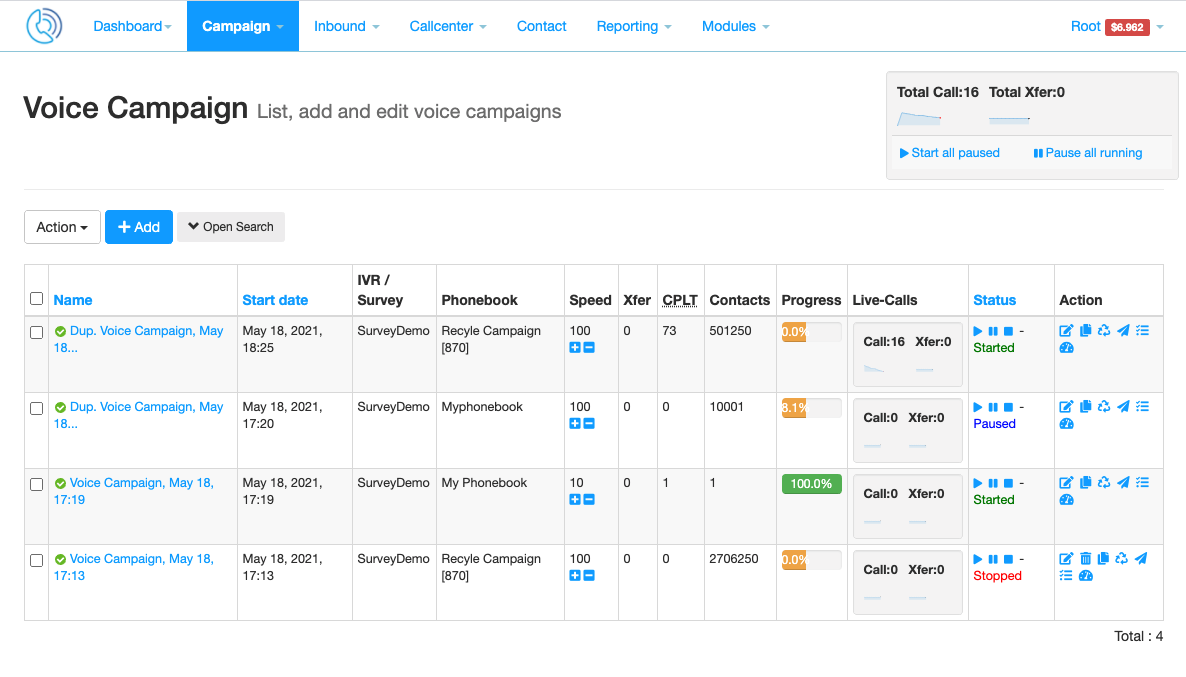Switch to the Campaign menu

click(x=242, y=26)
